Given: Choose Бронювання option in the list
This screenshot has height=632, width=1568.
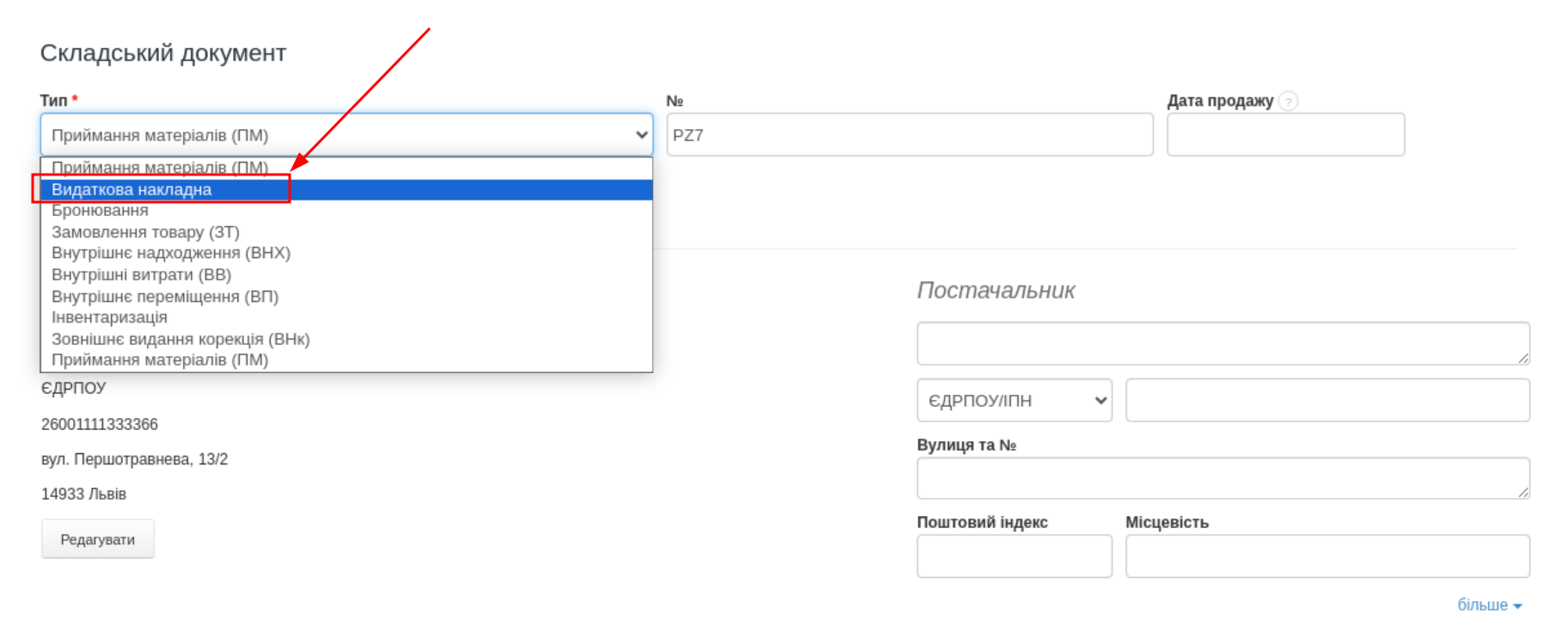Looking at the screenshot, I should 100,211.
